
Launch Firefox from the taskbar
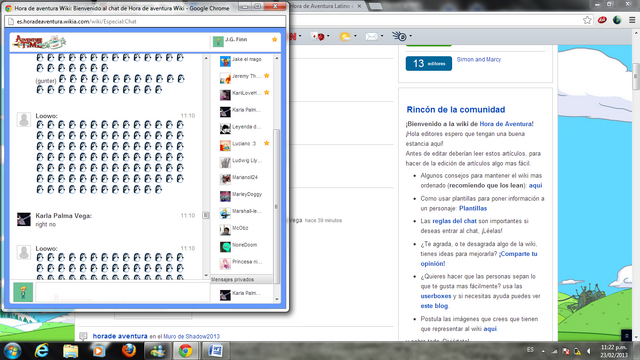click(128, 351)
